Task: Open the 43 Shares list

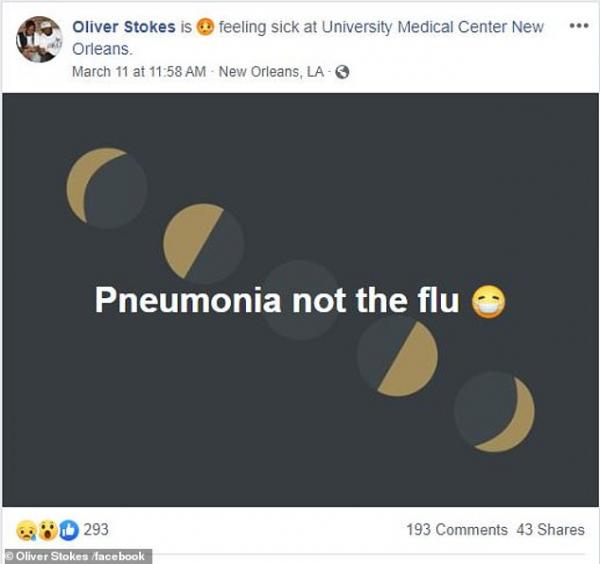Action: tap(550, 529)
